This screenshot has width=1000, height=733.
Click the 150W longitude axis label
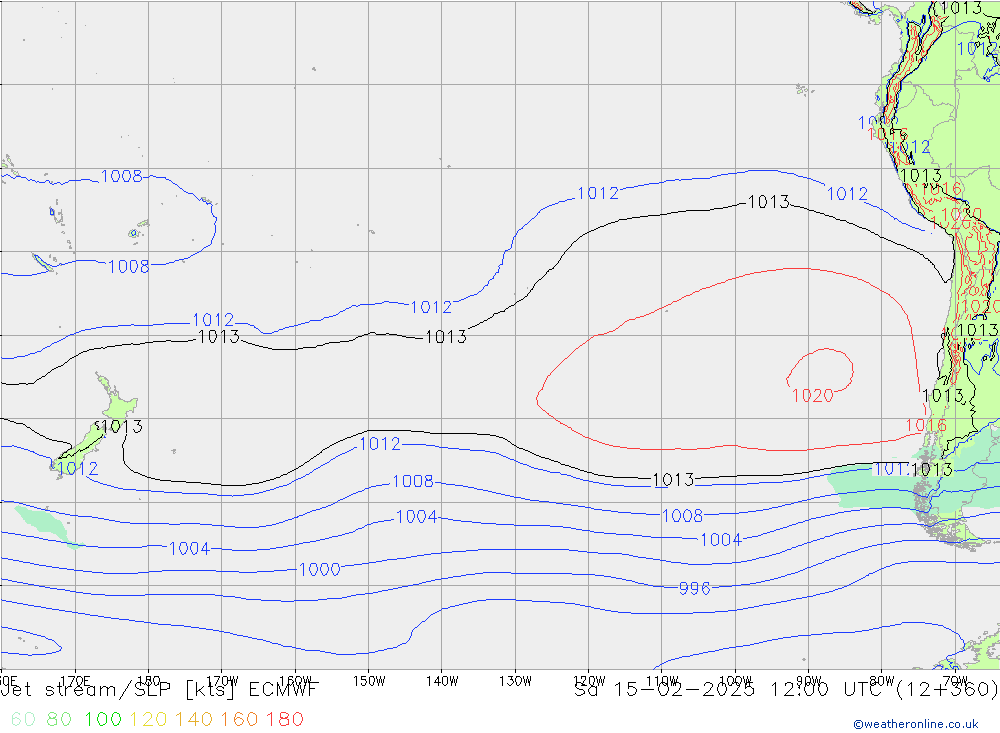(x=369, y=681)
